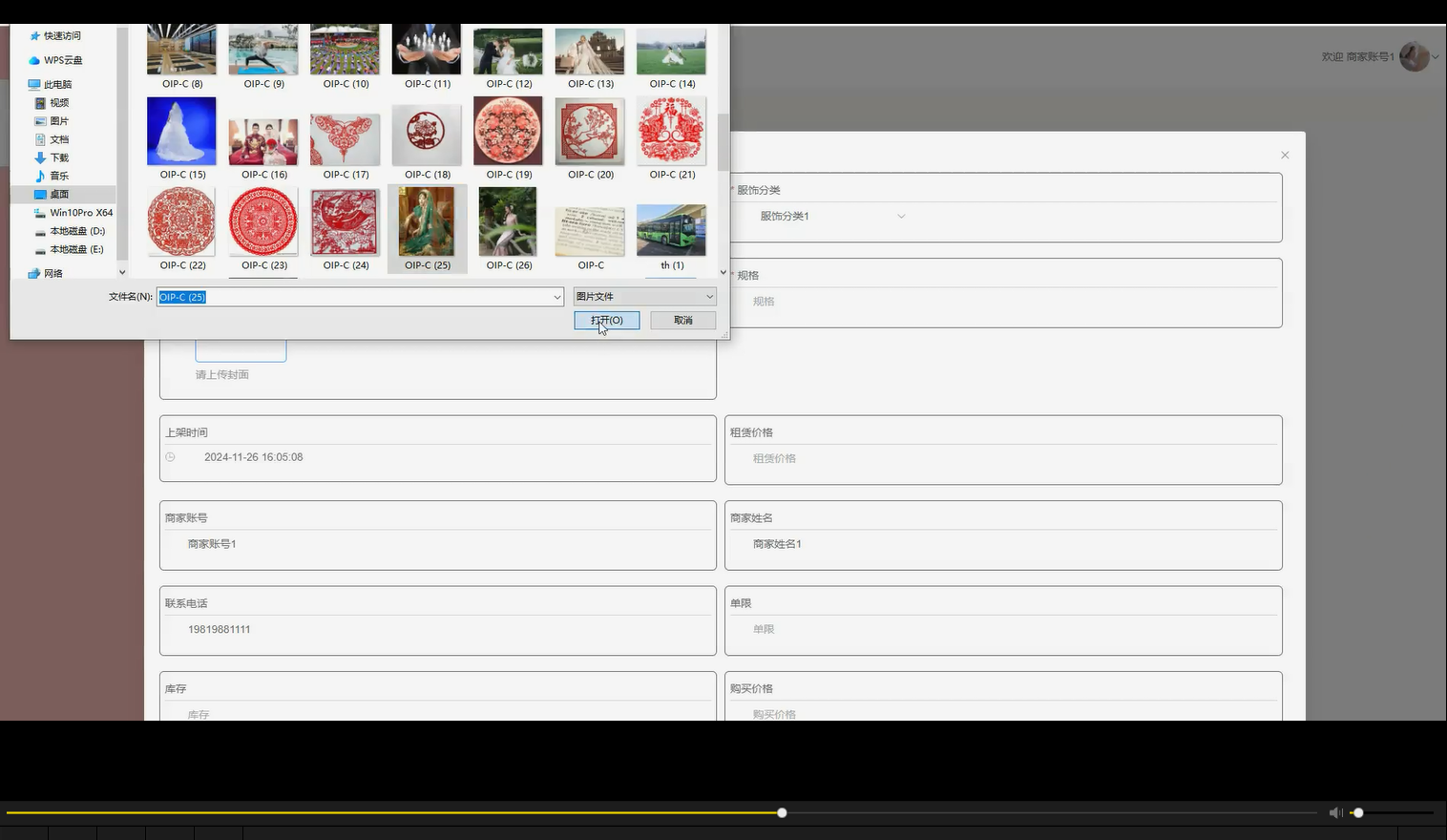Select thumbnail OIP-C (14)

672,57
